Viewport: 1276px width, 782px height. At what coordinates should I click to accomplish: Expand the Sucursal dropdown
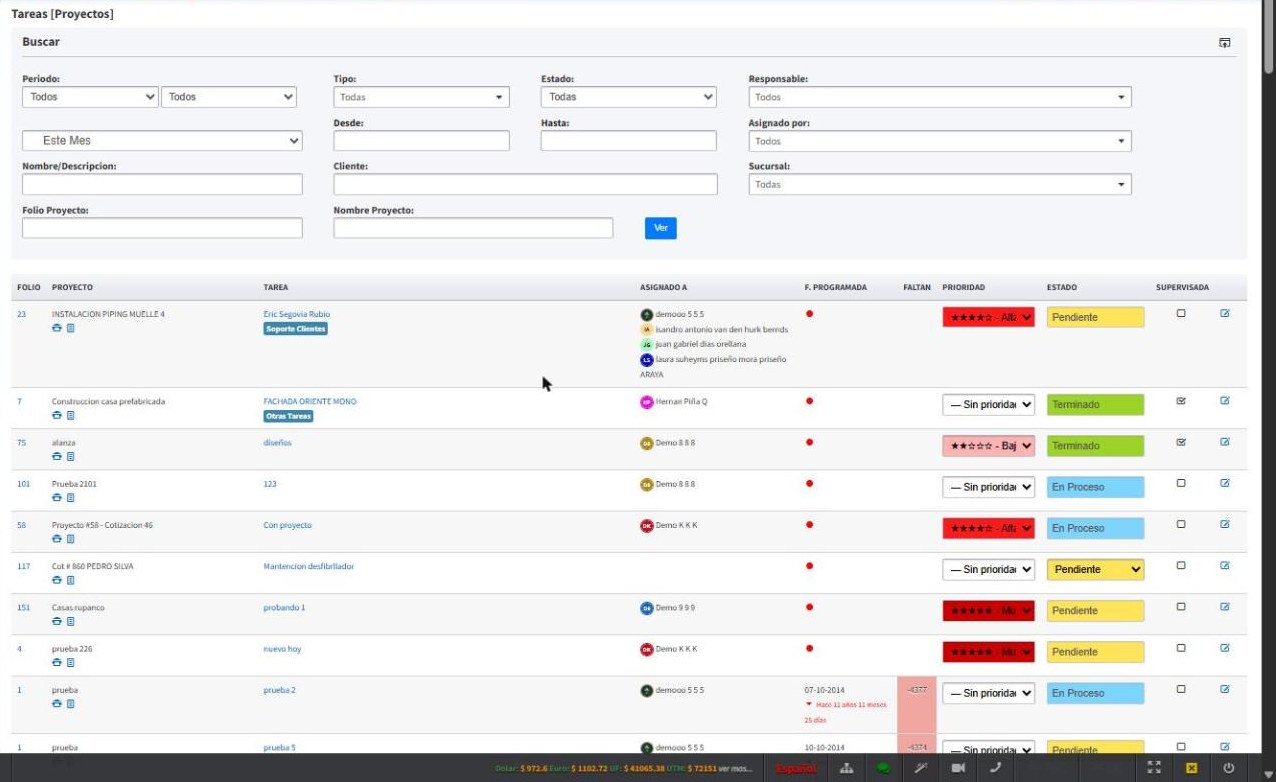pos(940,184)
